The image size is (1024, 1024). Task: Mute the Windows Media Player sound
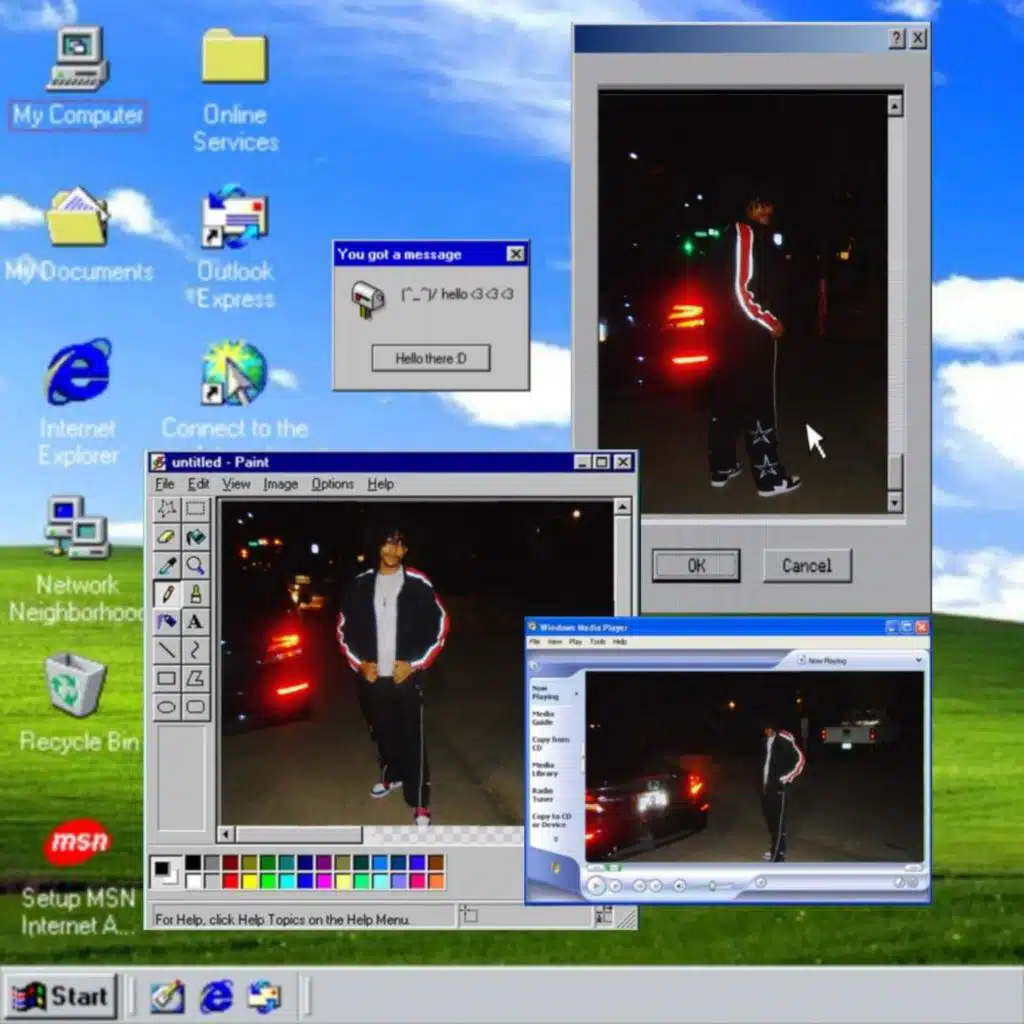(679, 885)
